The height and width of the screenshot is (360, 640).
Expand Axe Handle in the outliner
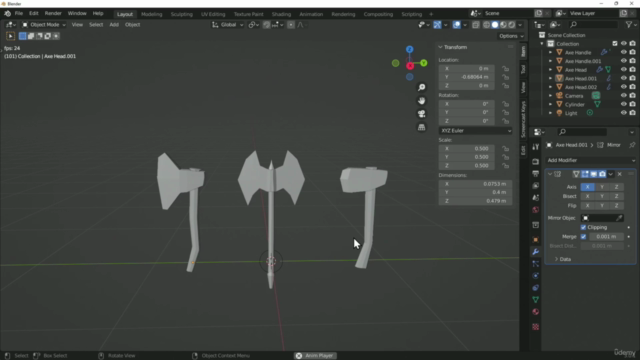pos(550,52)
